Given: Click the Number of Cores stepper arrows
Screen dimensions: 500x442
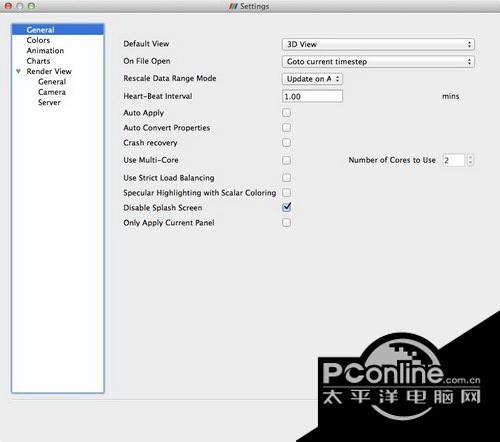Looking at the screenshot, I should (470, 160).
